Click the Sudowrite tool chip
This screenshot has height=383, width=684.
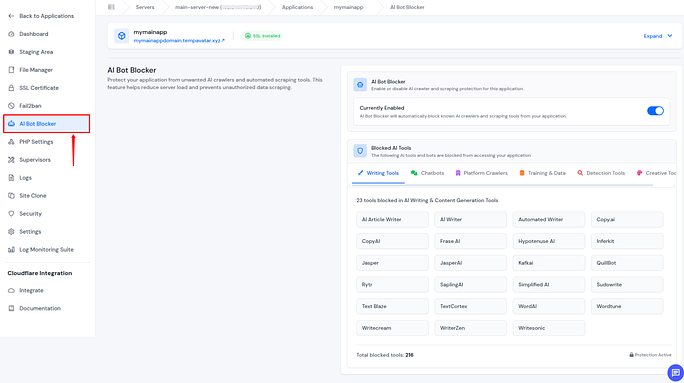(x=627, y=284)
